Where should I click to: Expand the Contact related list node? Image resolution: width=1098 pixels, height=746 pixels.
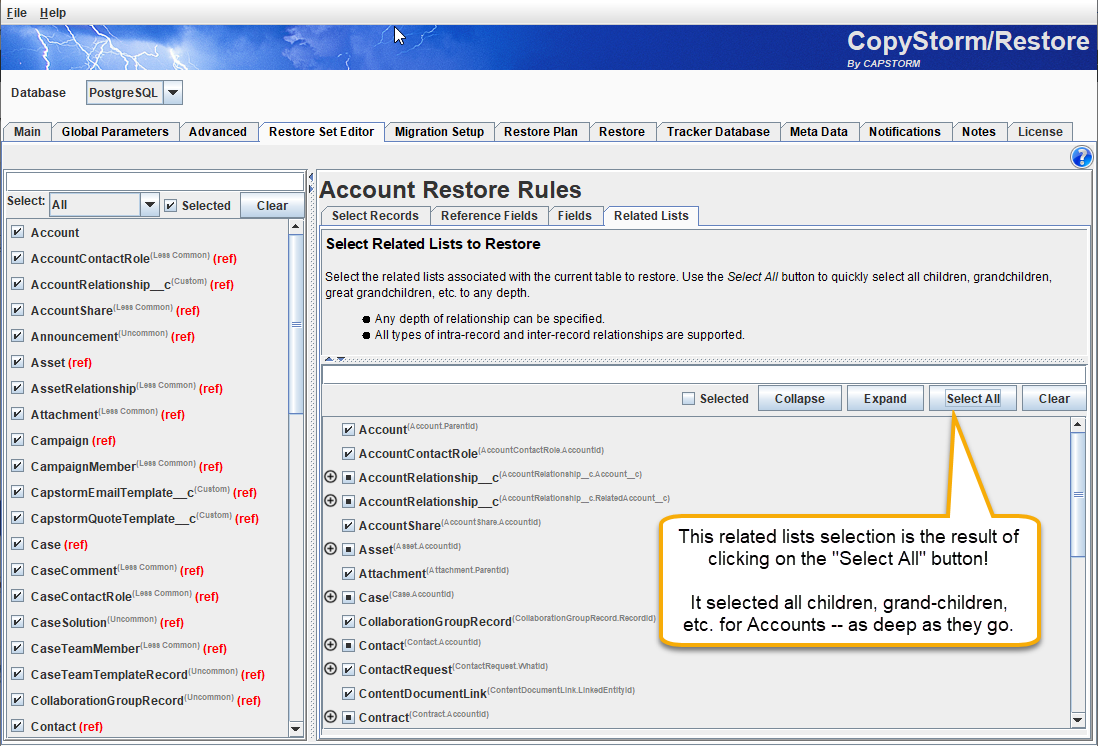pos(331,645)
